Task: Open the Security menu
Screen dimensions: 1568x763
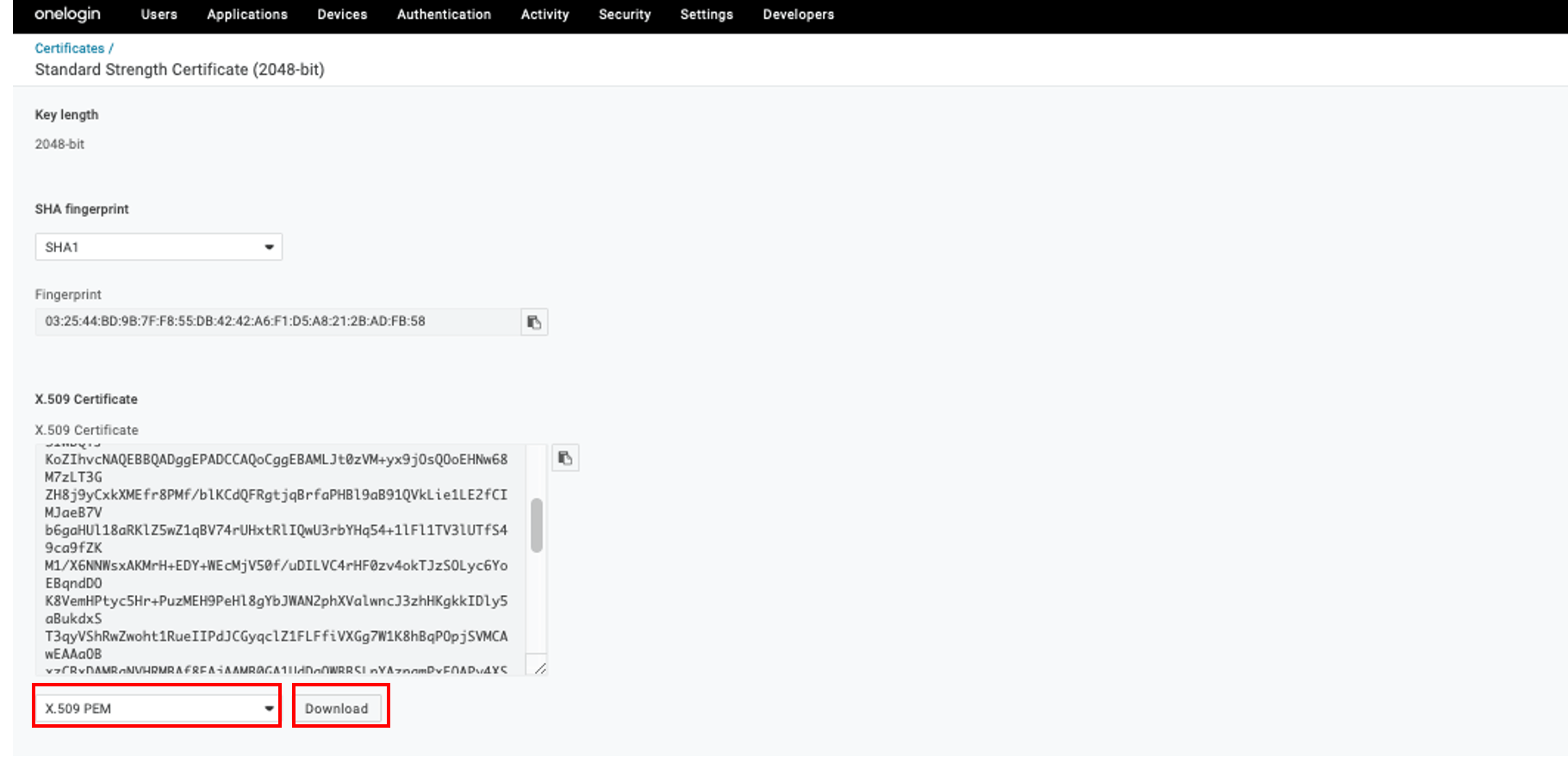Action: point(625,15)
